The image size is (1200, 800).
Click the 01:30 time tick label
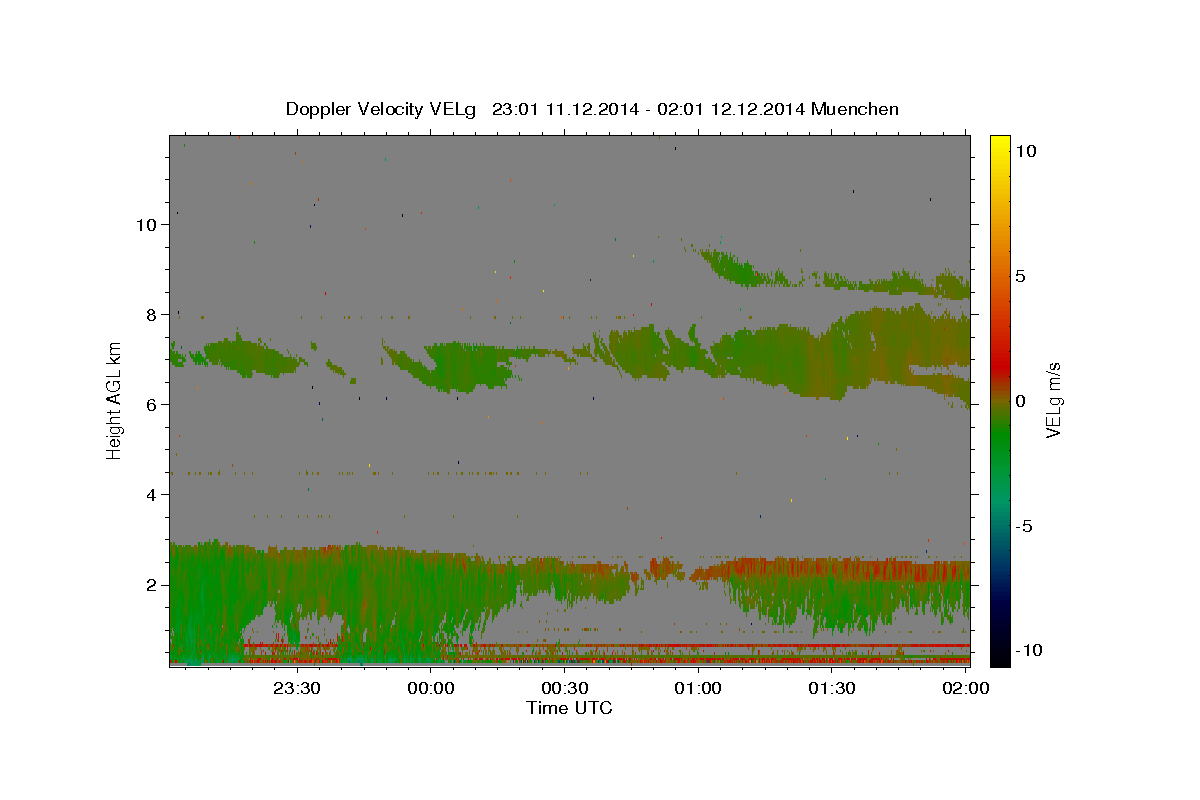click(x=831, y=688)
